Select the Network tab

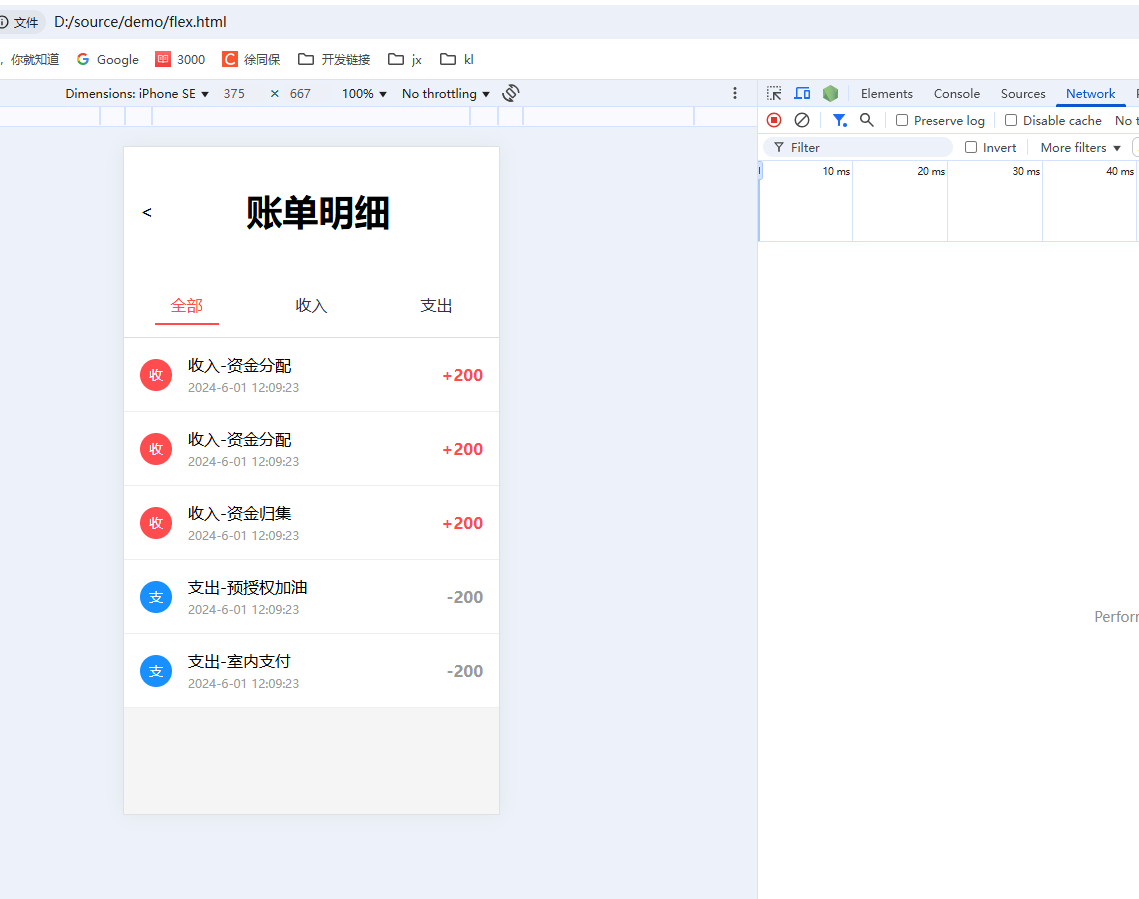tap(1090, 94)
